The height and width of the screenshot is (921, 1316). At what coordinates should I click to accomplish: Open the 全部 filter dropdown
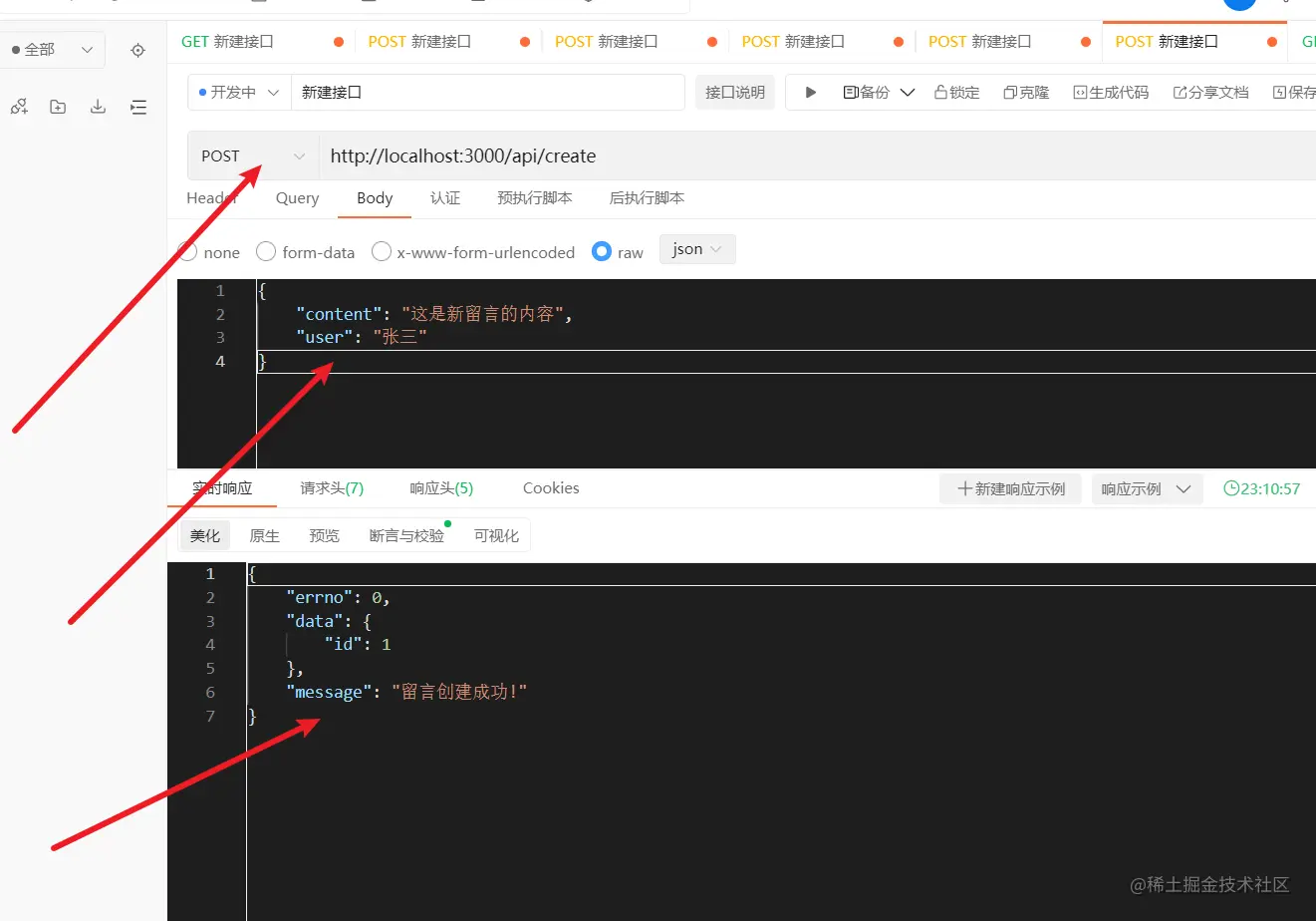[x=53, y=49]
